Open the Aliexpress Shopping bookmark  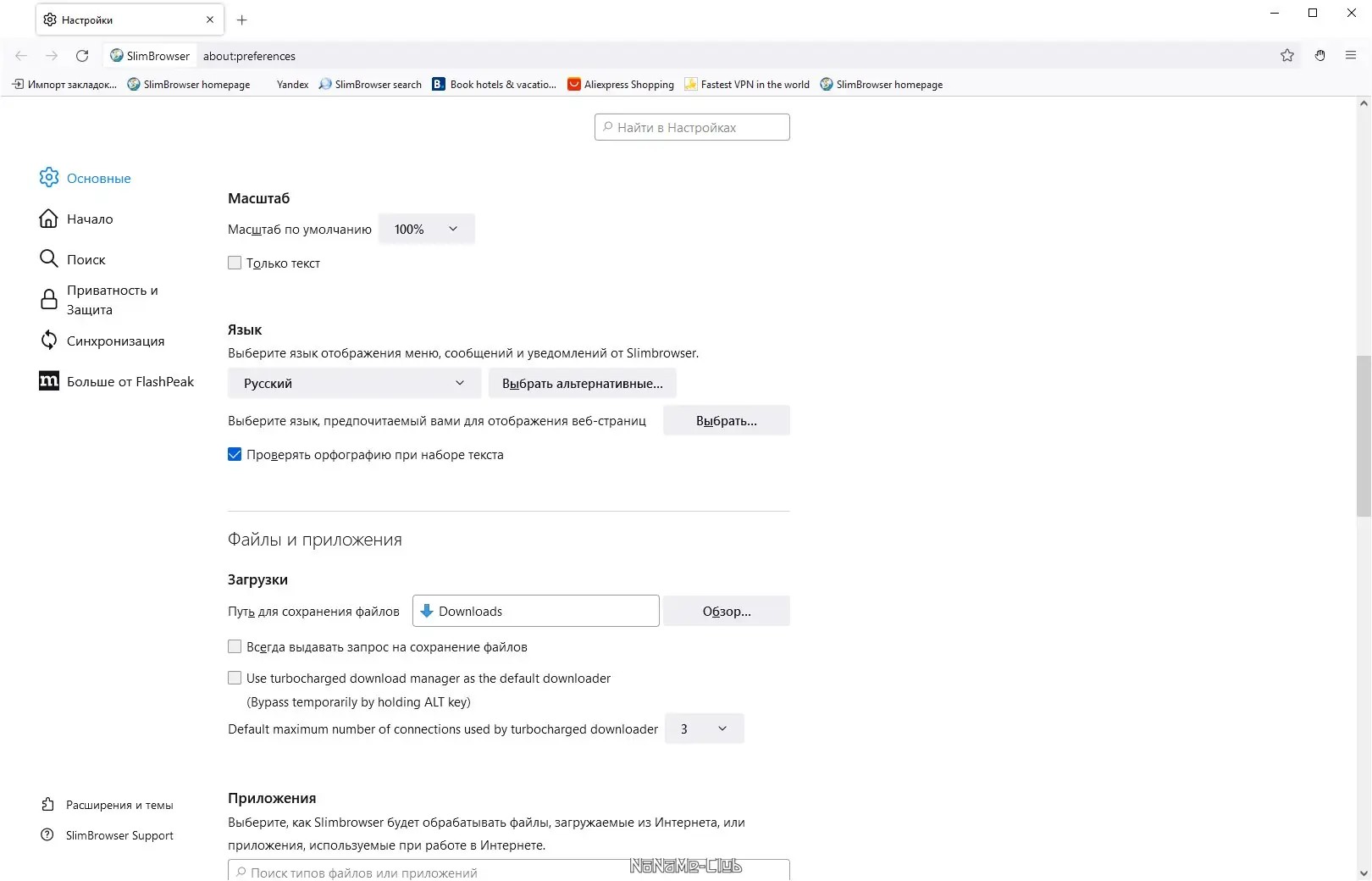click(621, 85)
